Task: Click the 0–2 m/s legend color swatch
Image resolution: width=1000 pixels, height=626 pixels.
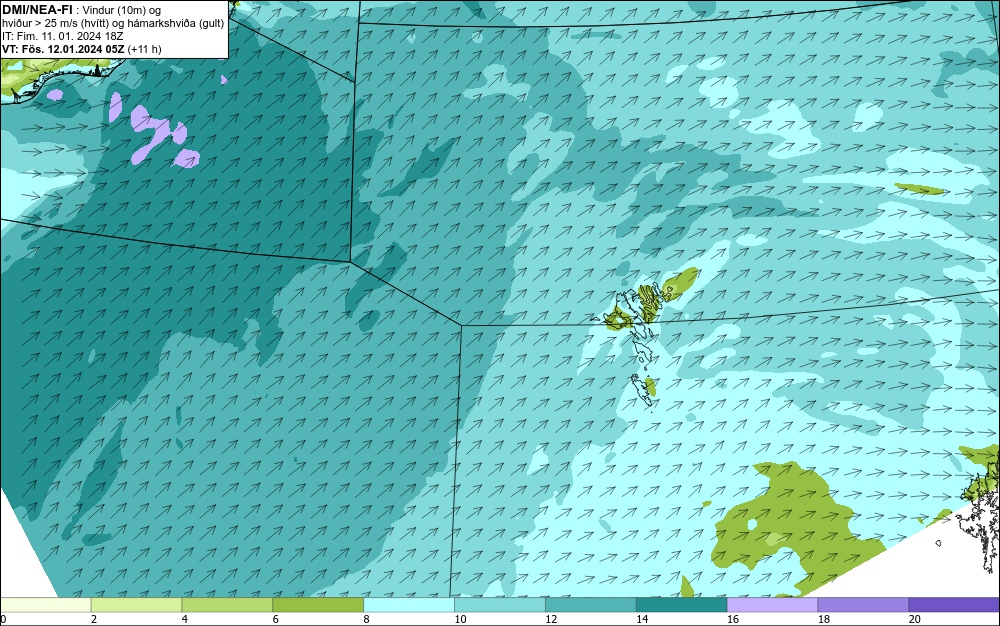Action: tap(46, 605)
